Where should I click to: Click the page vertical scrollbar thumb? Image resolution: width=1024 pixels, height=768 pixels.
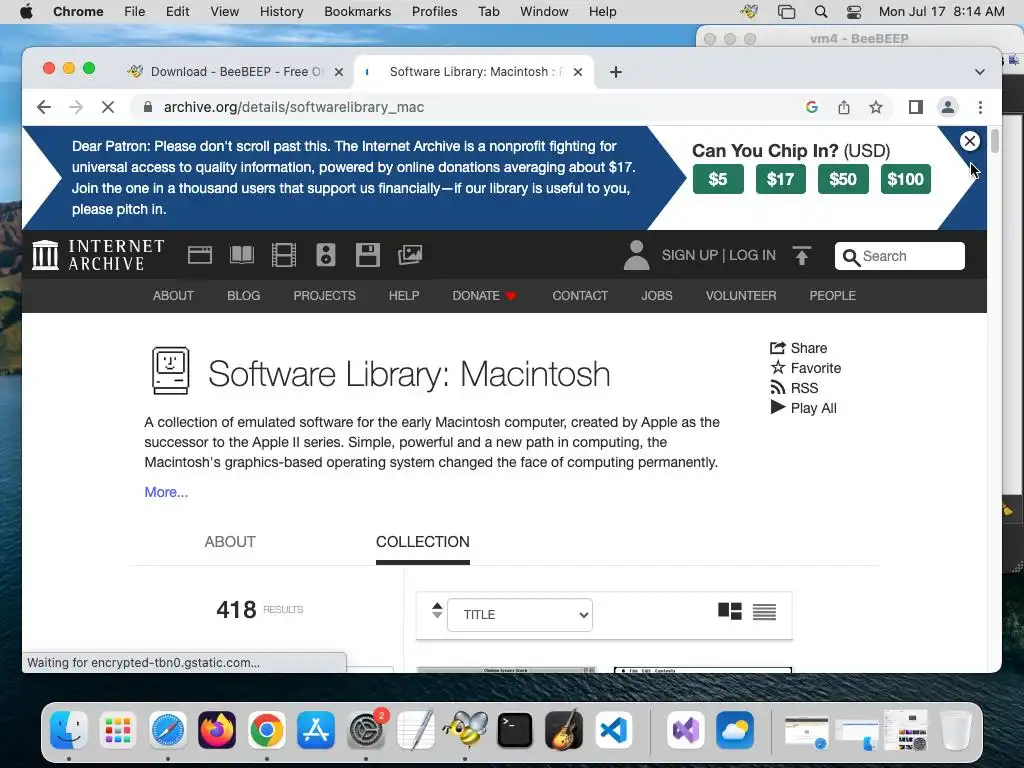tap(995, 141)
